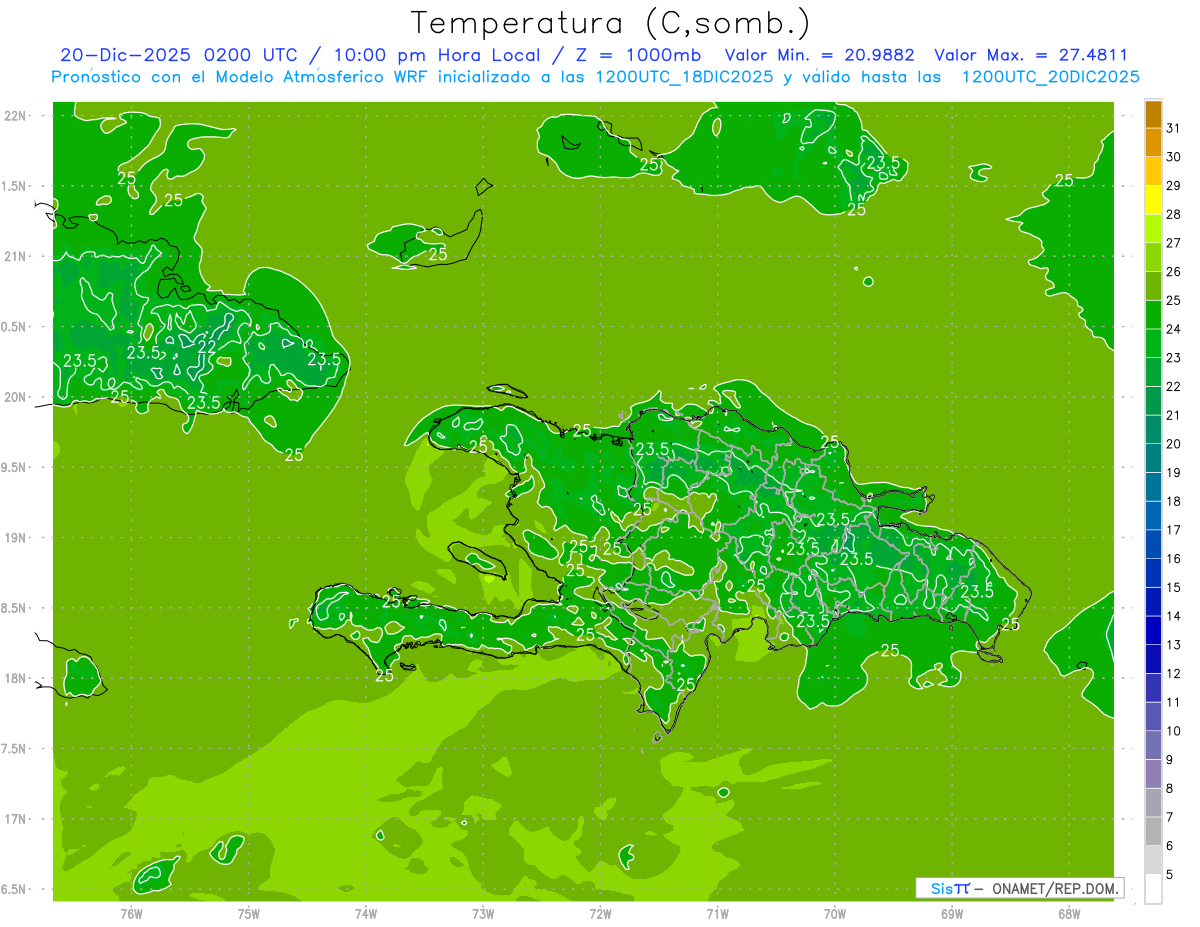Click the '76W' longitude axis label

(x=131, y=913)
